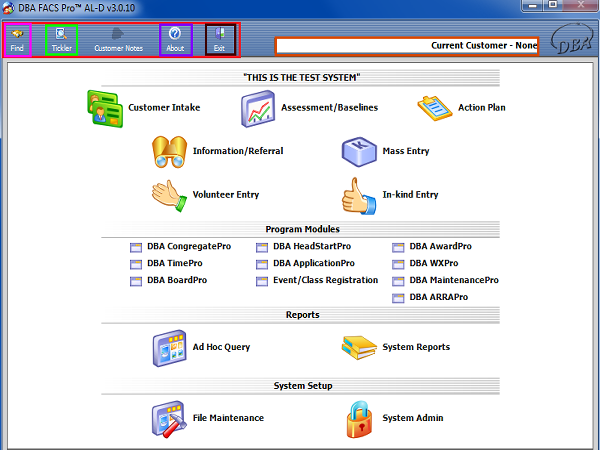Viewport: 600px width, 450px height.
Task: Launch DBA HeadStartPro module link
Action: click(x=312, y=246)
